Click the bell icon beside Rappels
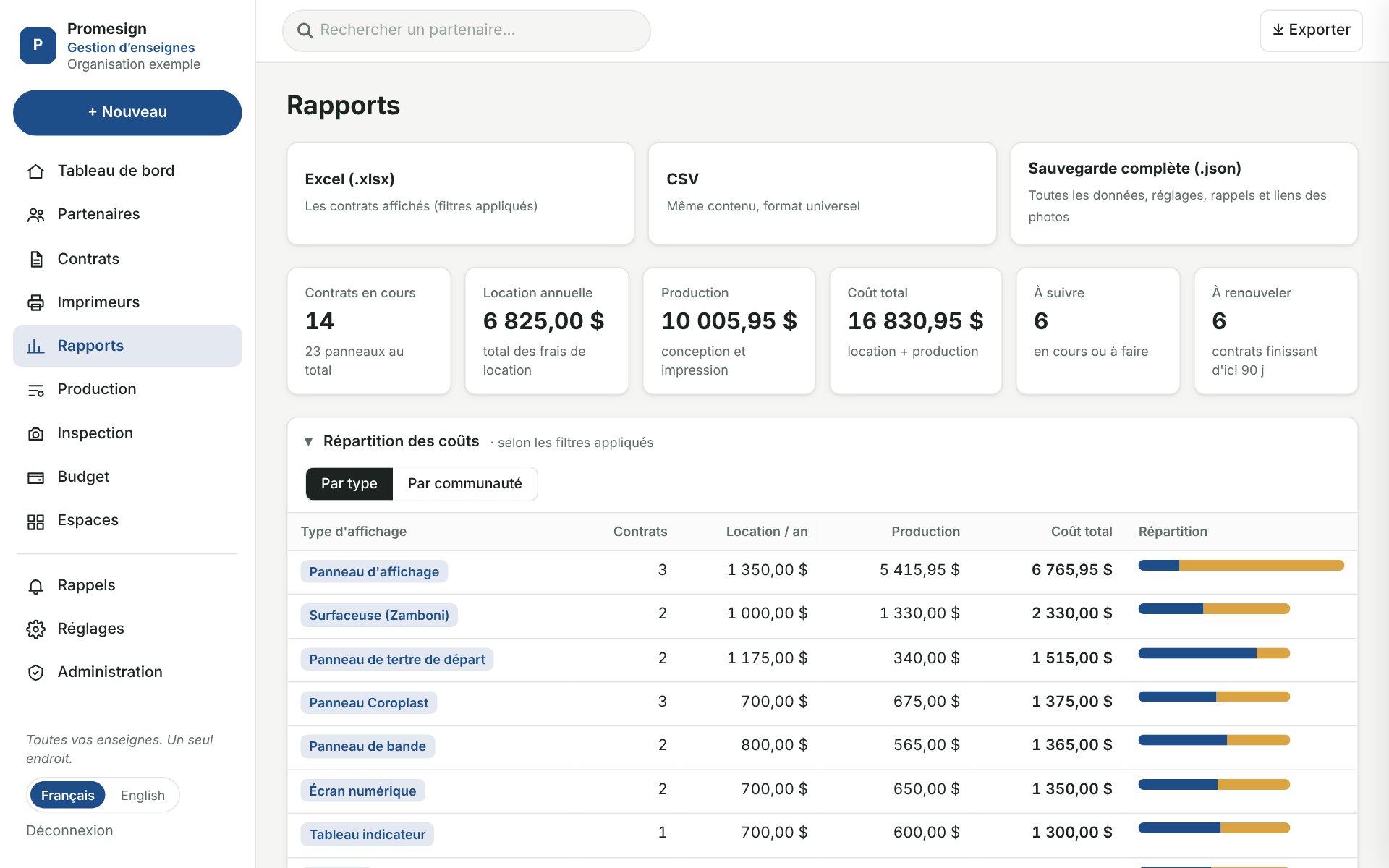Screen dimensions: 1389x868 pyautogui.click(x=35, y=586)
